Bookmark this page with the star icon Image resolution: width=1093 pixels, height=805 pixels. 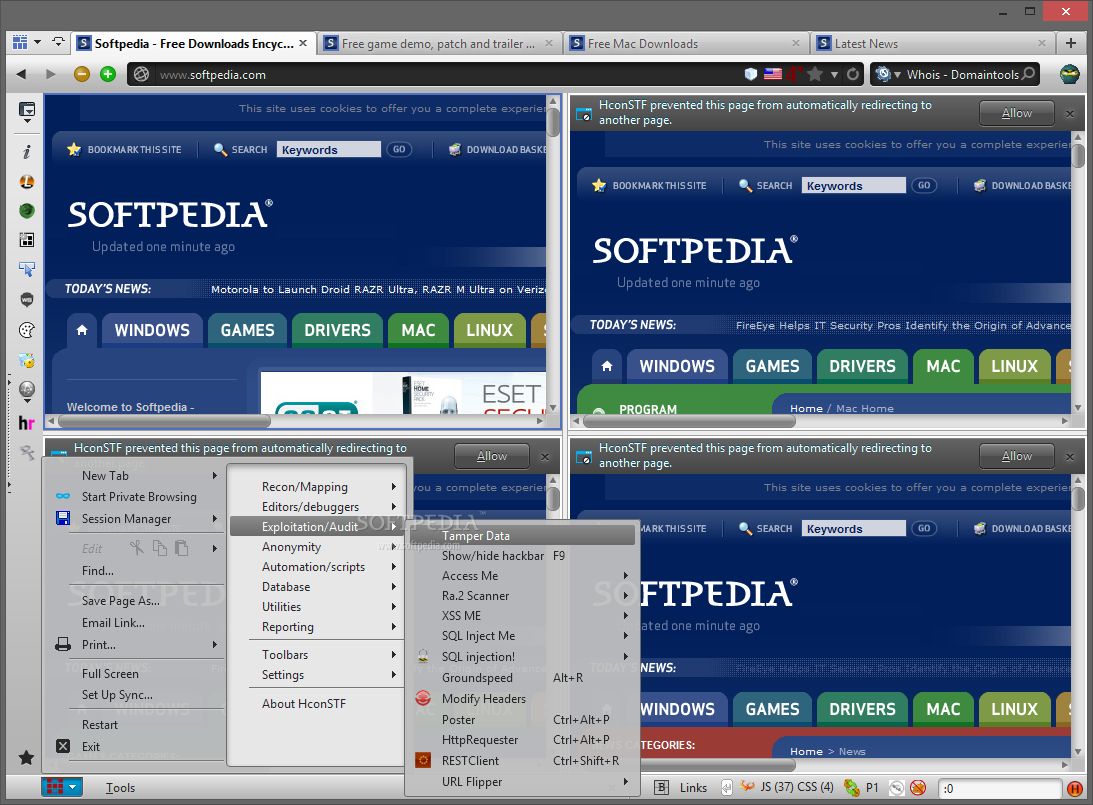[x=814, y=74]
